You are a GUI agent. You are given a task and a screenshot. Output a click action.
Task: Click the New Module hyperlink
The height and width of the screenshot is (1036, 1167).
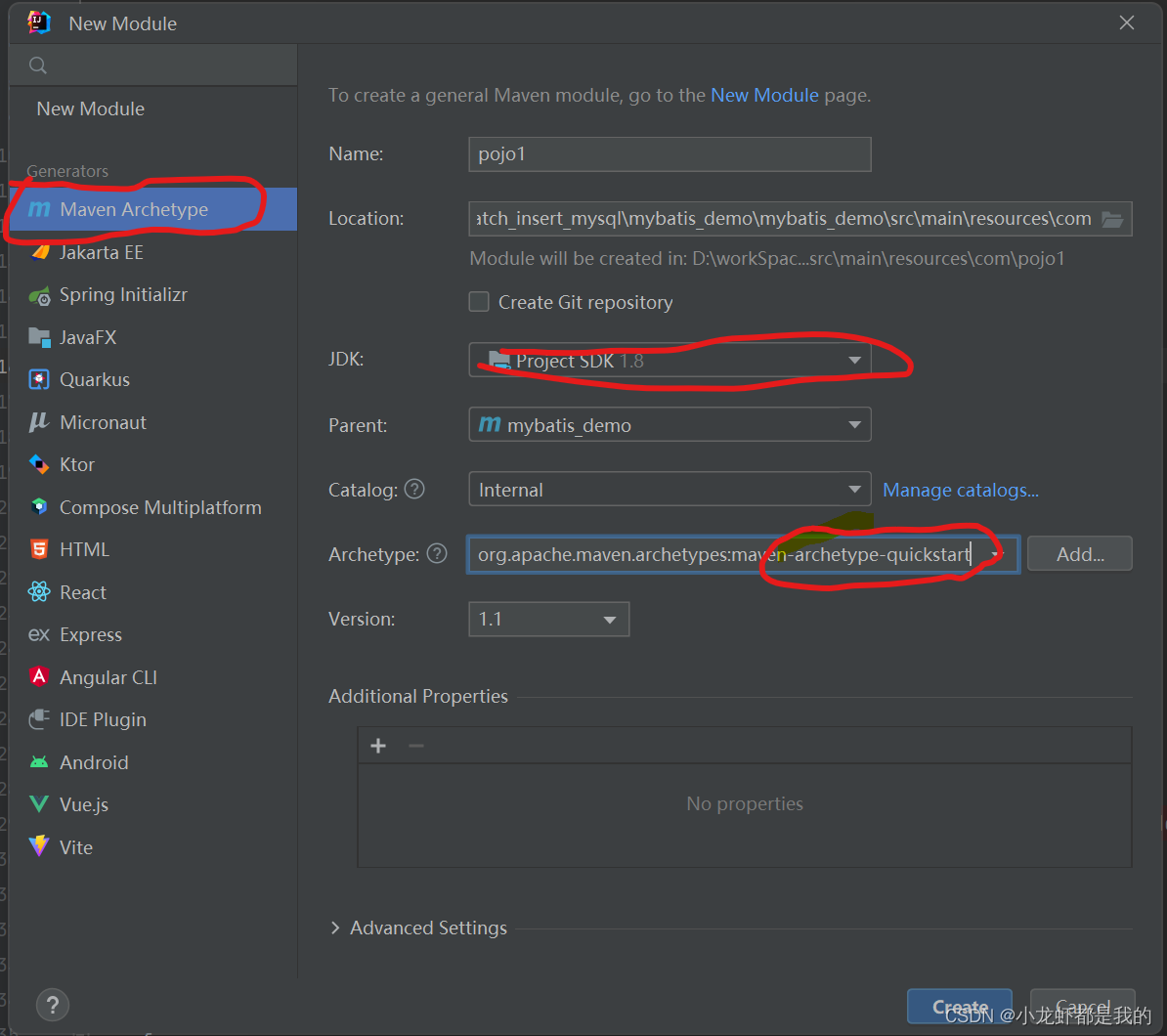click(x=764, y=95)
